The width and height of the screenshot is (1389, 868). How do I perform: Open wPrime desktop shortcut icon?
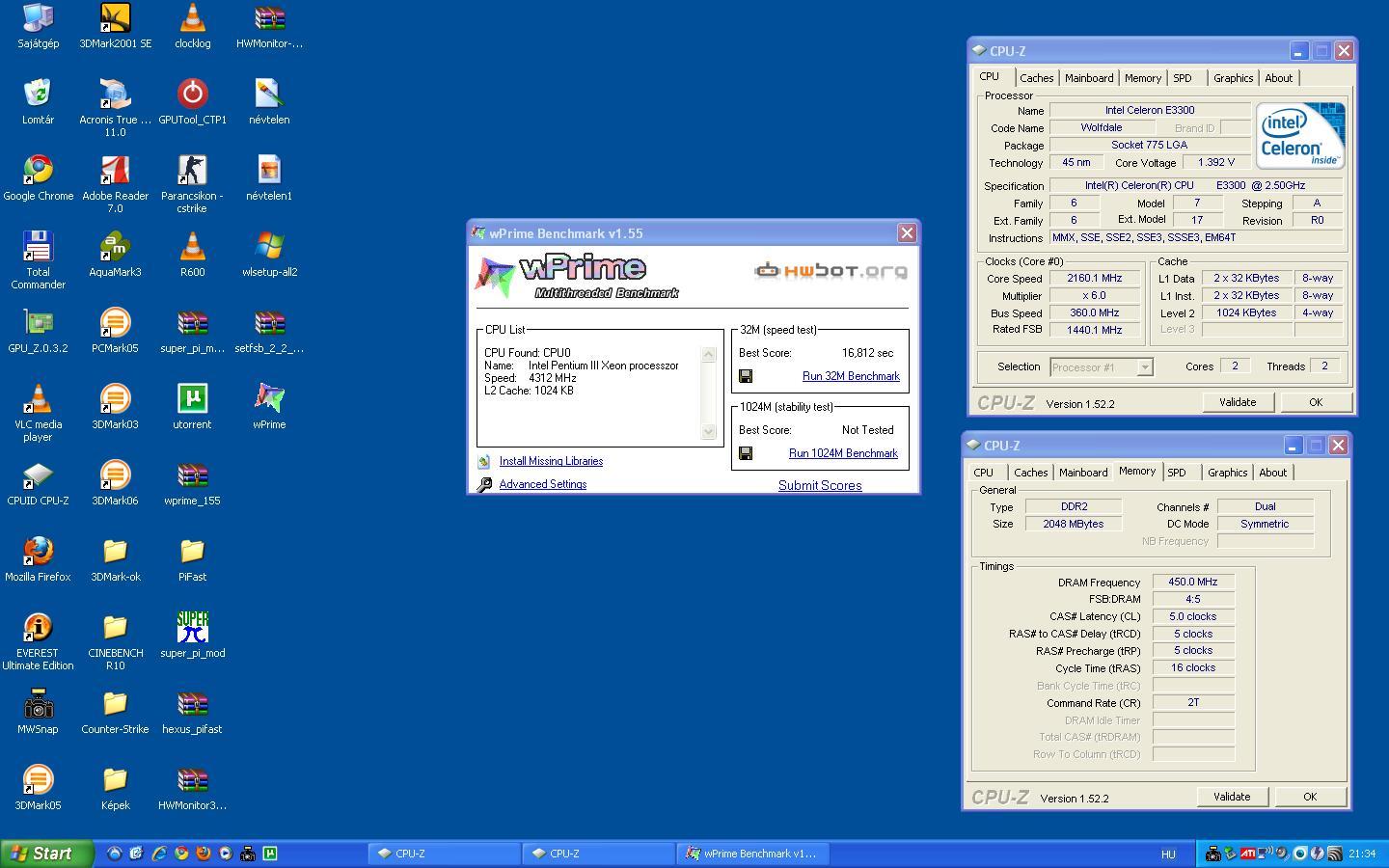(x=269, y=399)
